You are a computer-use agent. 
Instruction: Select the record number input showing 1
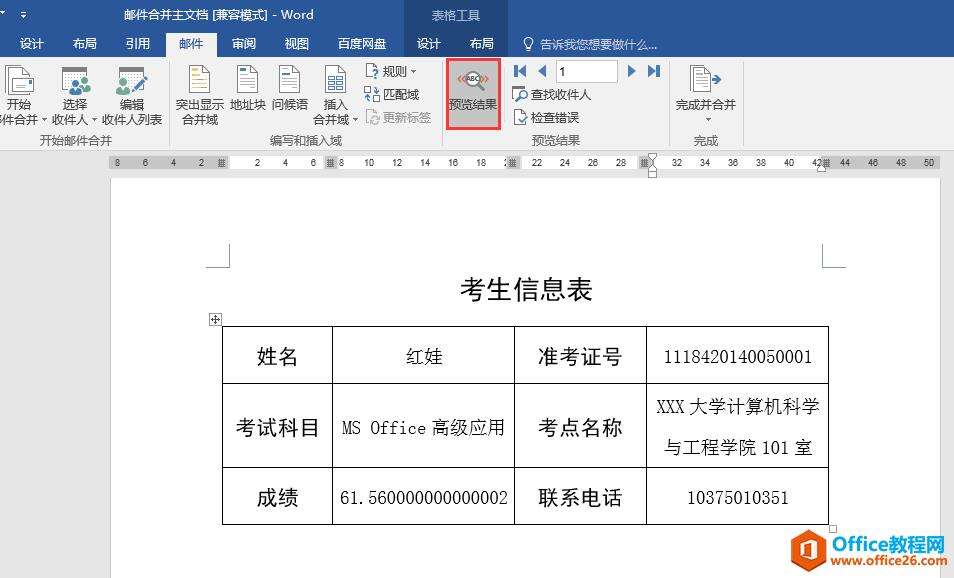tap(587, 71)
